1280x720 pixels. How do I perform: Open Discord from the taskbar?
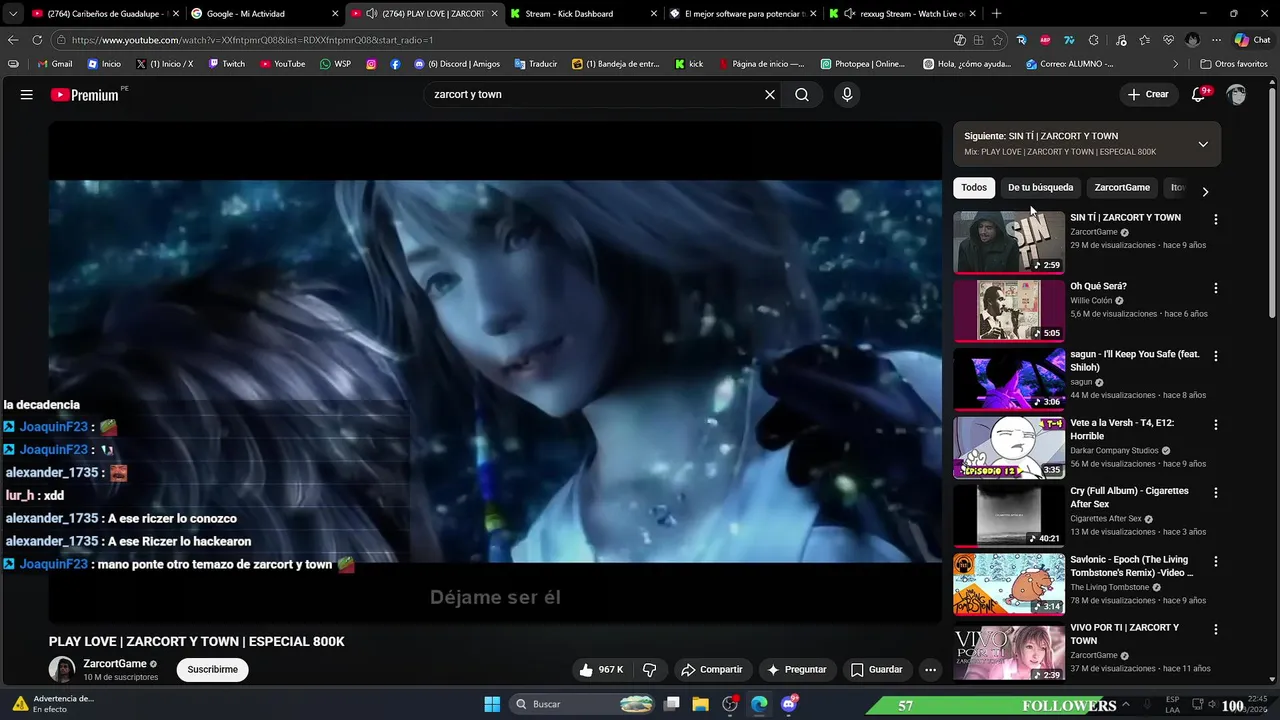[x=789, y=704]
